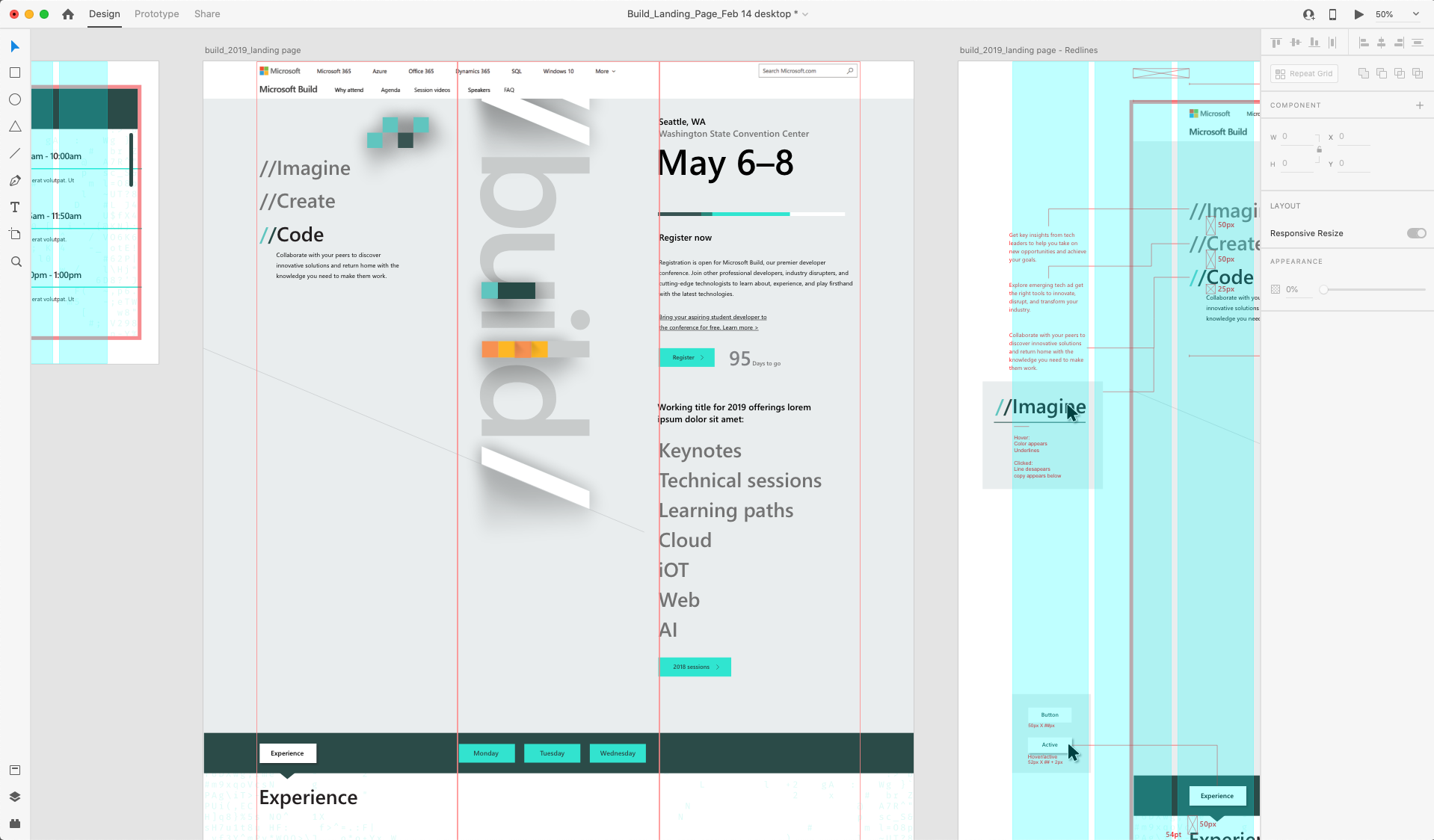Viewport: 1434px width, 840px height.
Task: Select the Redlines artboard title
Action: coord(1028,50)
